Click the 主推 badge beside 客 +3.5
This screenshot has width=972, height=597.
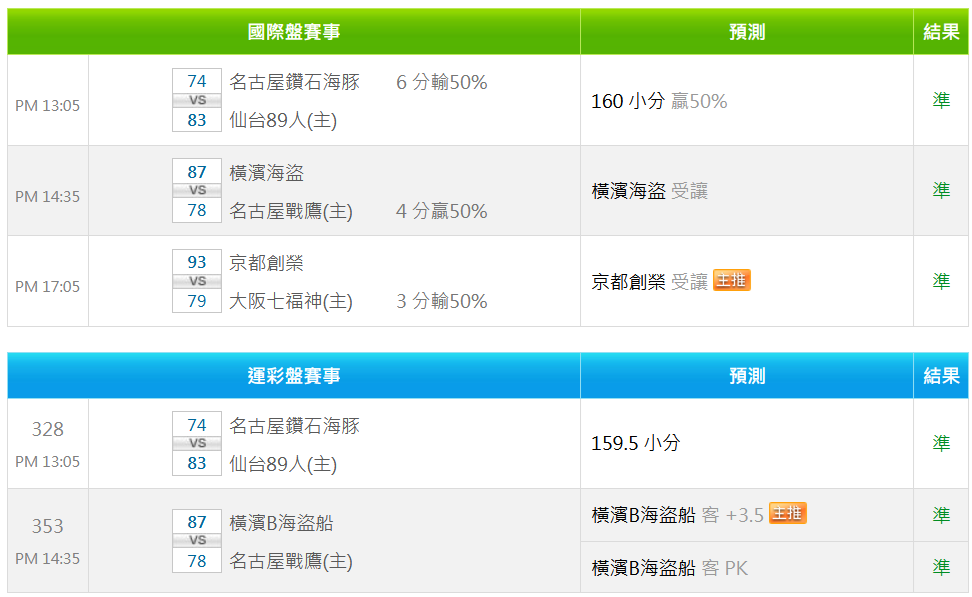pos(787,514)
